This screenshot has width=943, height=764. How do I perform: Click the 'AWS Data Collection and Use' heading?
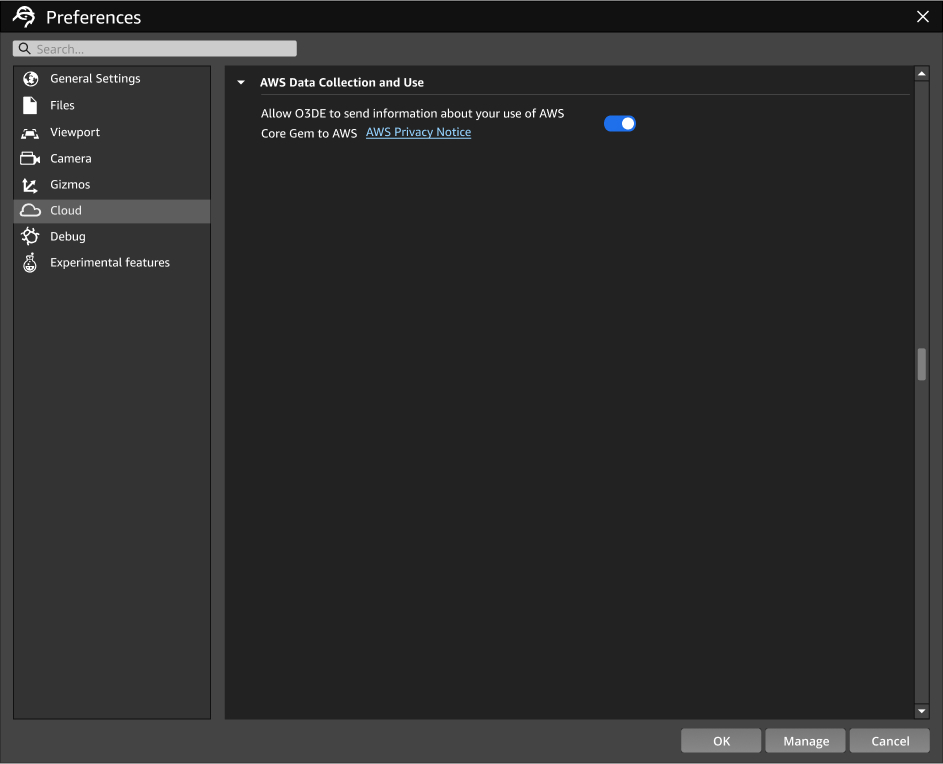(342, 82)
